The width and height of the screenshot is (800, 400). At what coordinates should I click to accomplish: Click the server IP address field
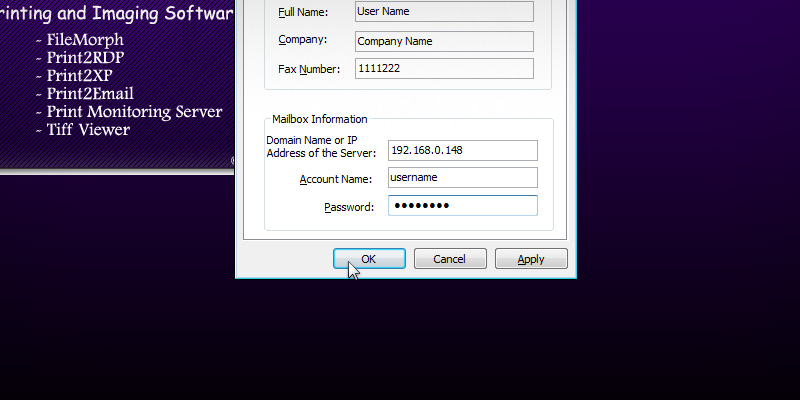coord(463,151)
